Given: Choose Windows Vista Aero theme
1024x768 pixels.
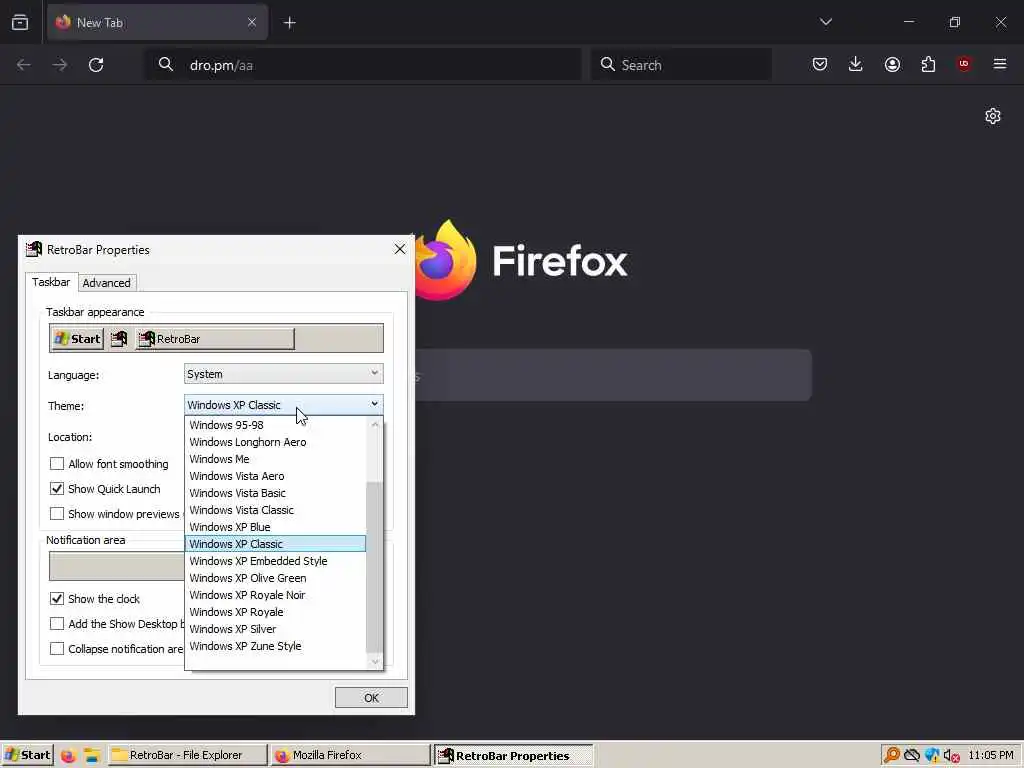Looking at the screenshot, I should pos(276,476).
